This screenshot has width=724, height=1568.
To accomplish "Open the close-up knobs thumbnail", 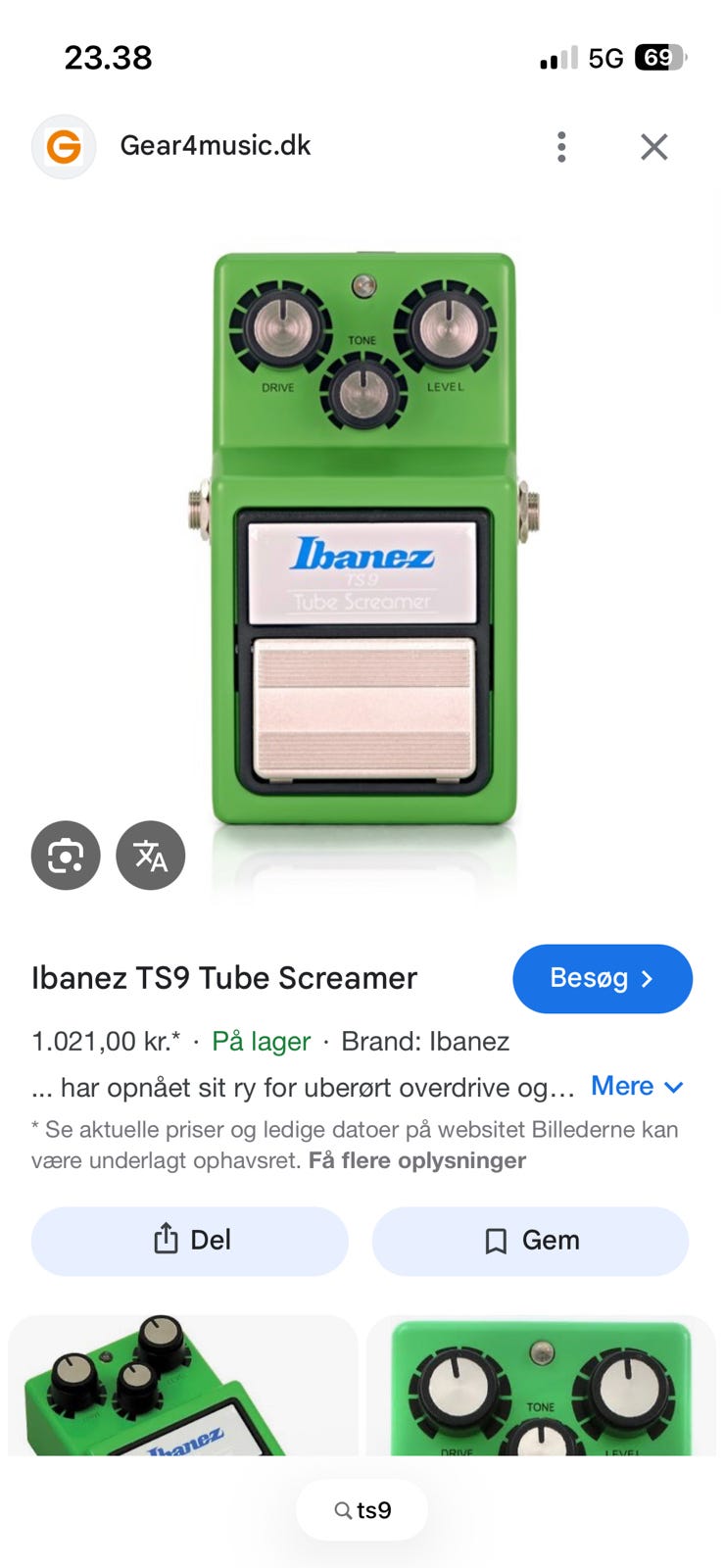I will 541,1385.
